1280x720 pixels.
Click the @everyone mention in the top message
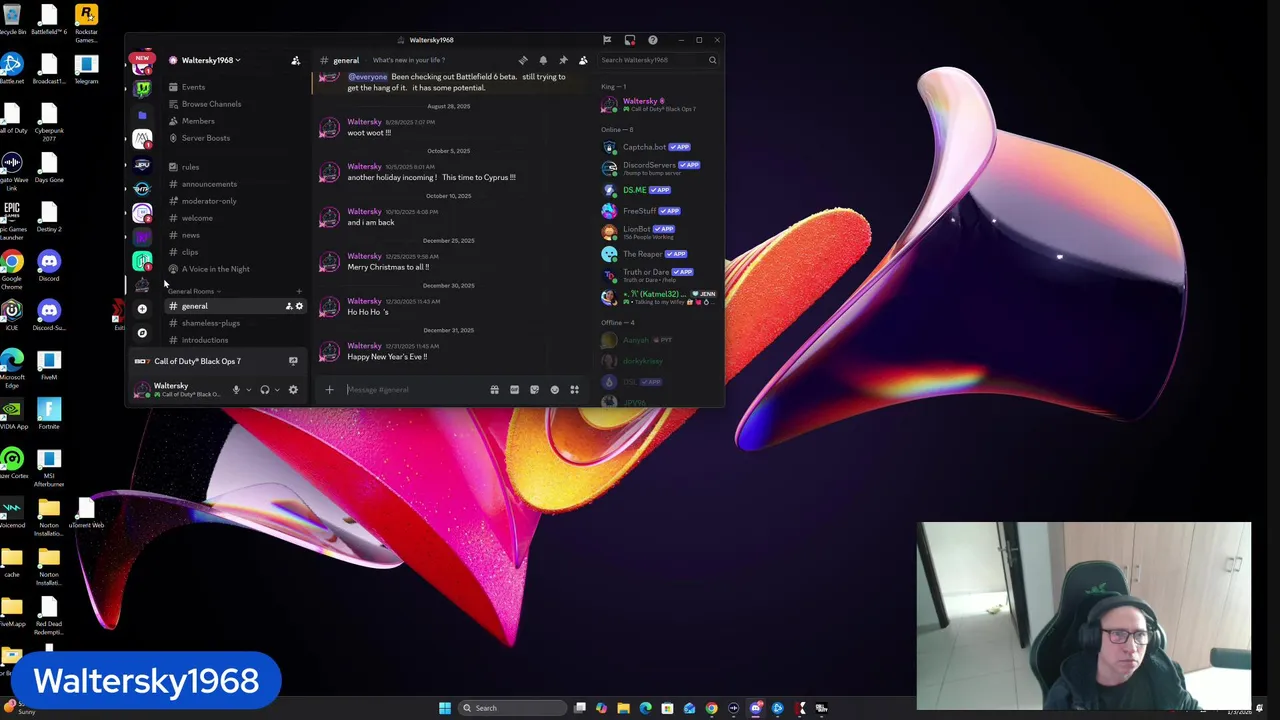[x=367, y=77]
